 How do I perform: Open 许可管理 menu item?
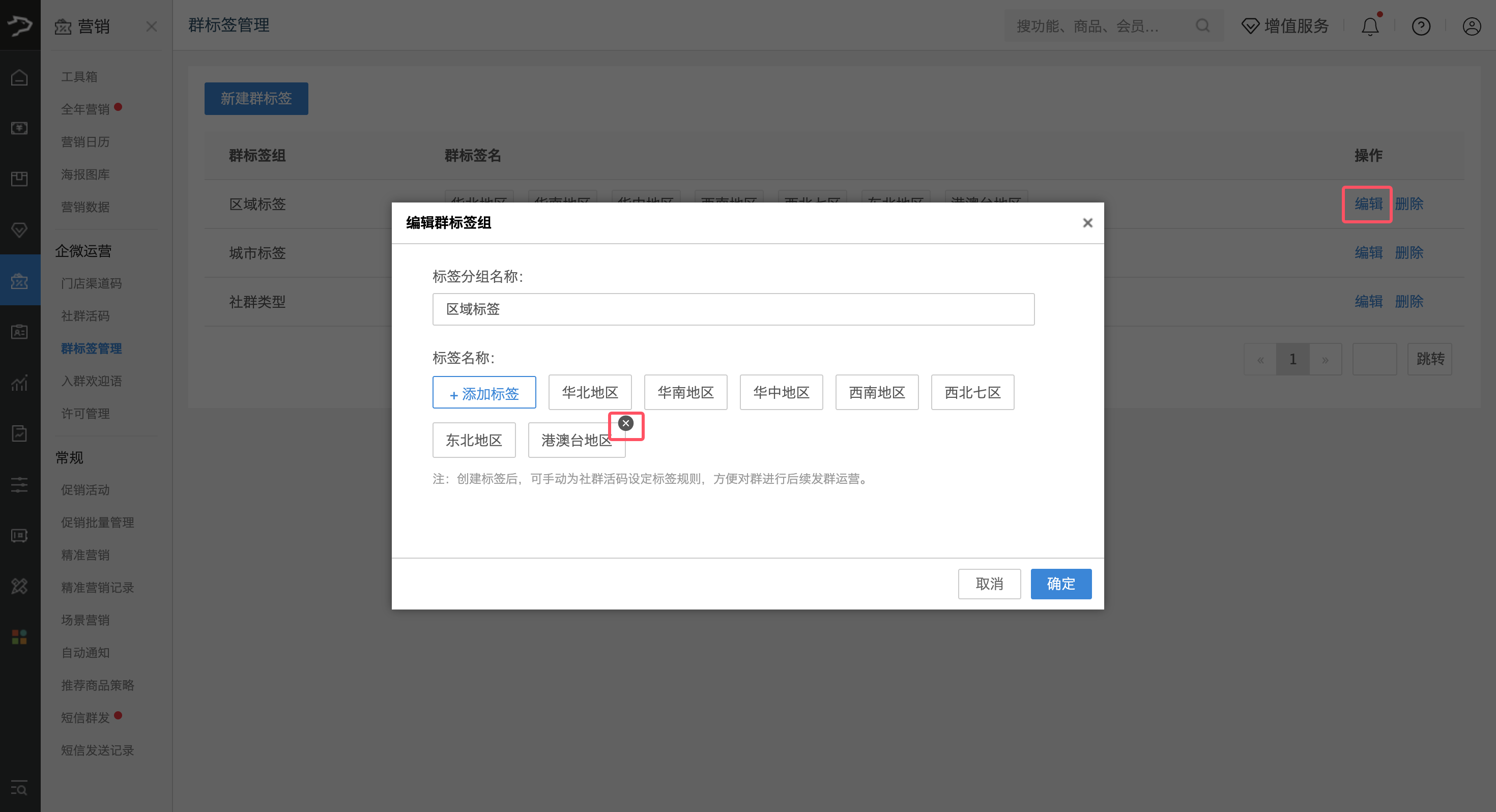85,414
